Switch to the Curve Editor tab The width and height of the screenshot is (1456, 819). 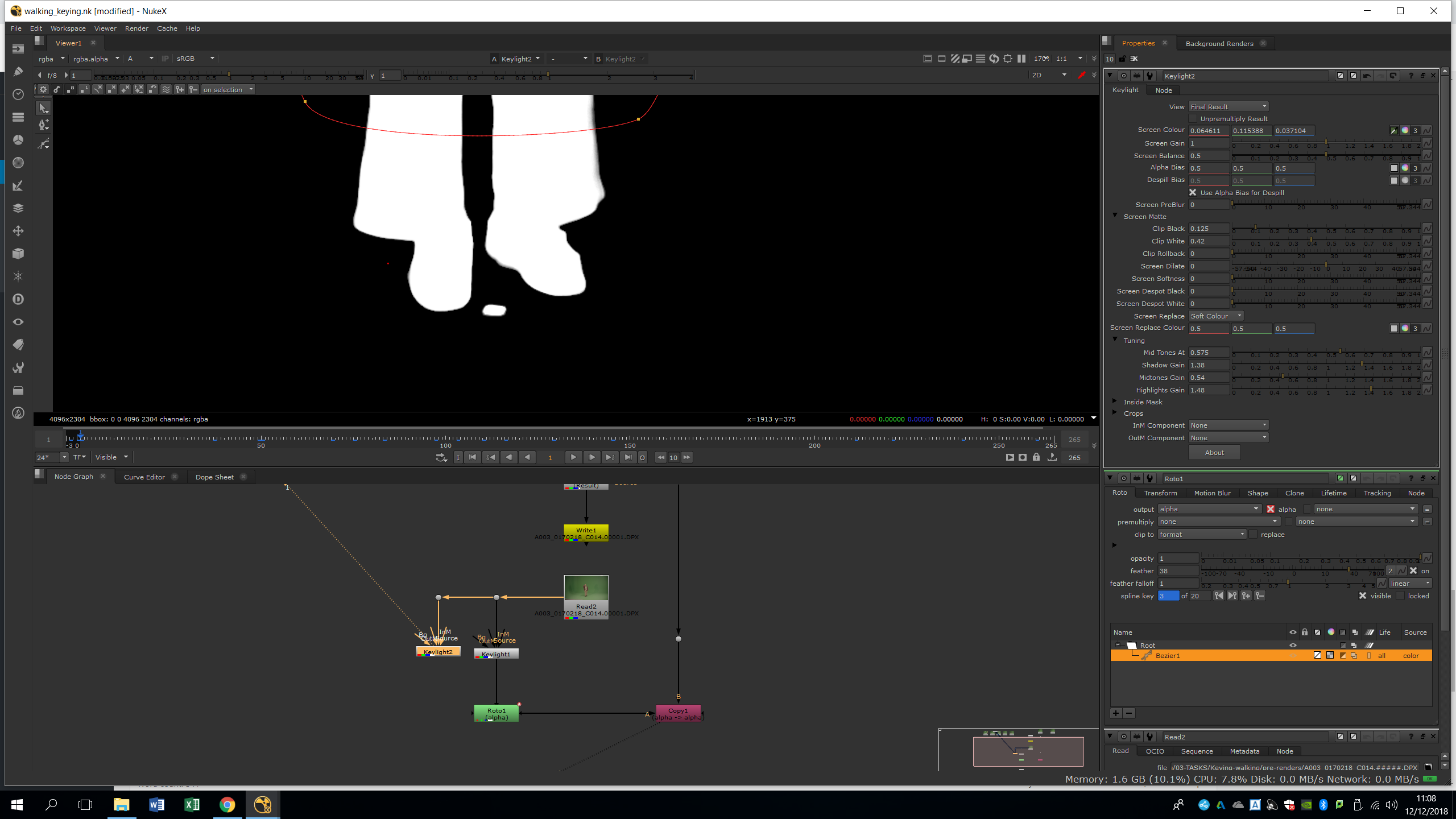click(144, 477)
